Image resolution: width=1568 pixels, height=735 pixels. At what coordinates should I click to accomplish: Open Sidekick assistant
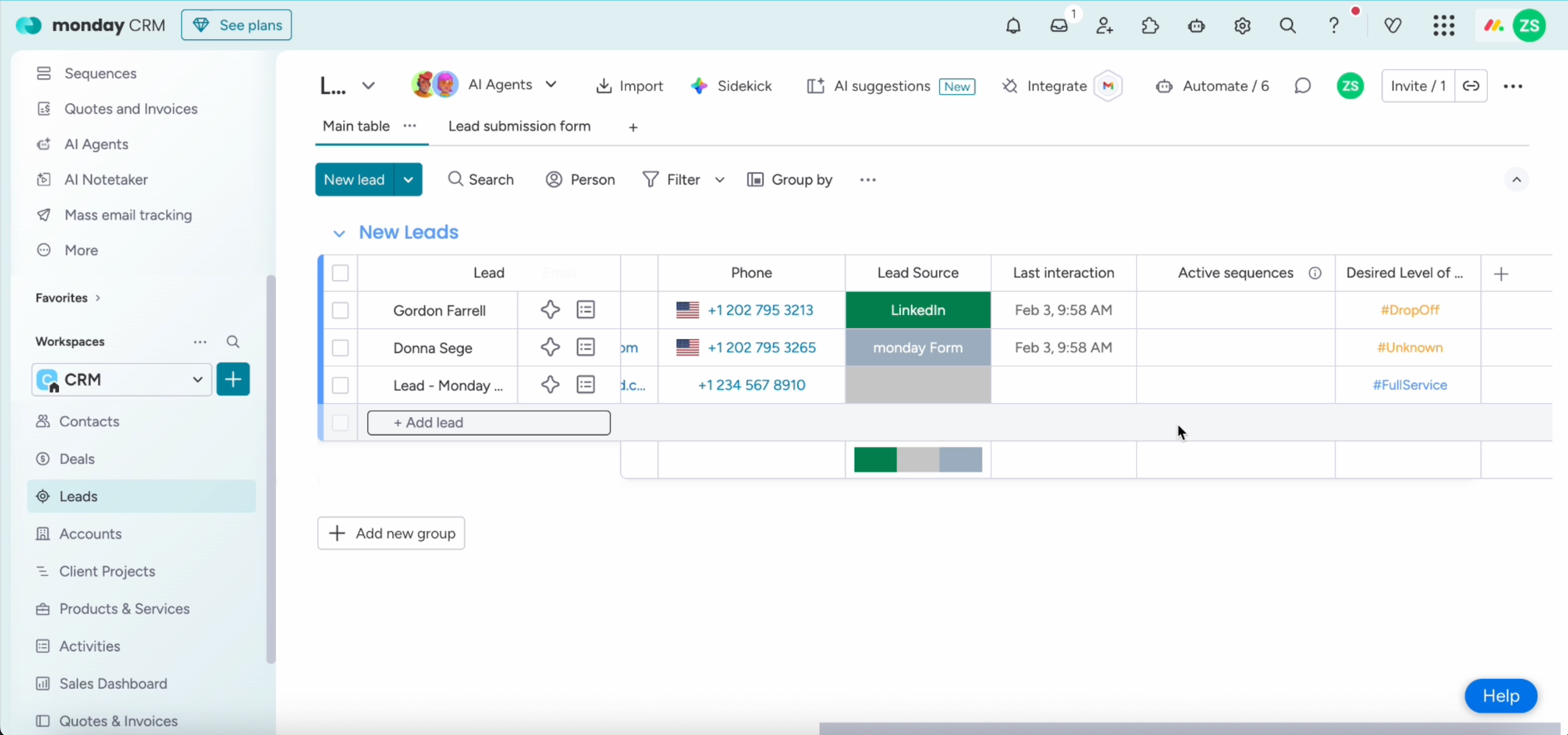click(x=731, y=86)
